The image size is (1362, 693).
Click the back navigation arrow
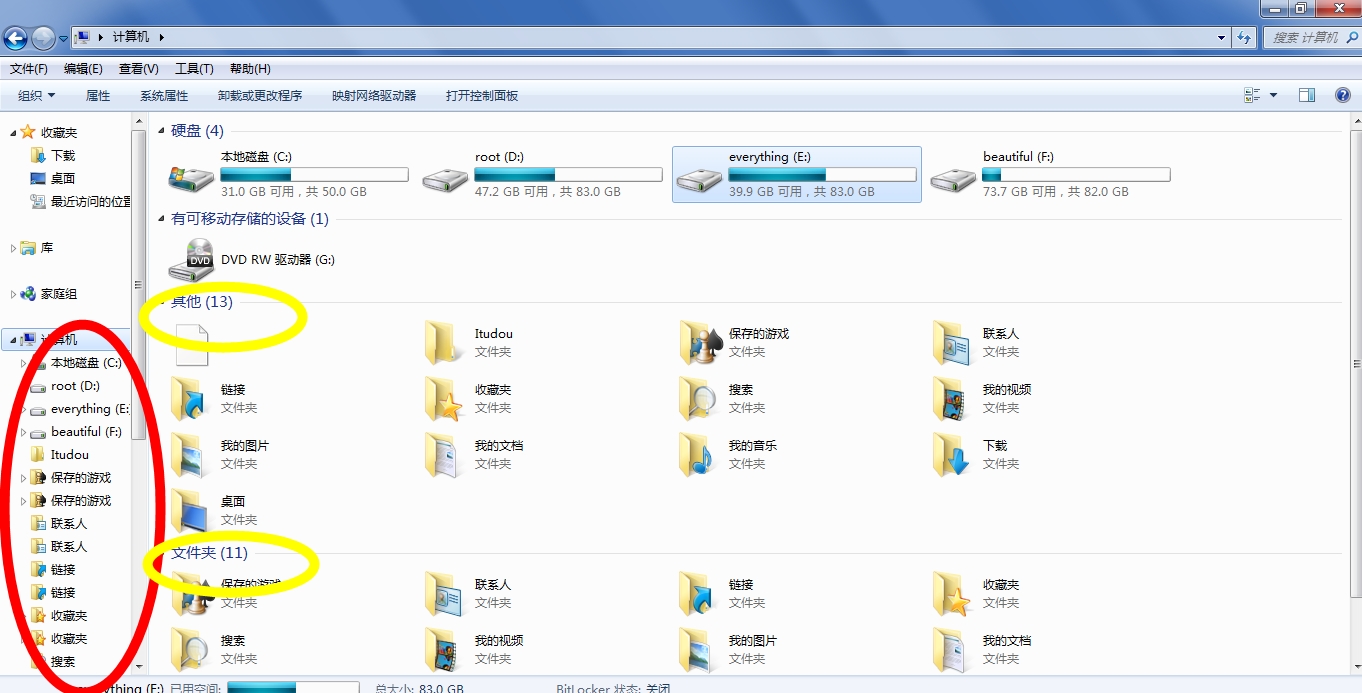(x=15, y=38)
